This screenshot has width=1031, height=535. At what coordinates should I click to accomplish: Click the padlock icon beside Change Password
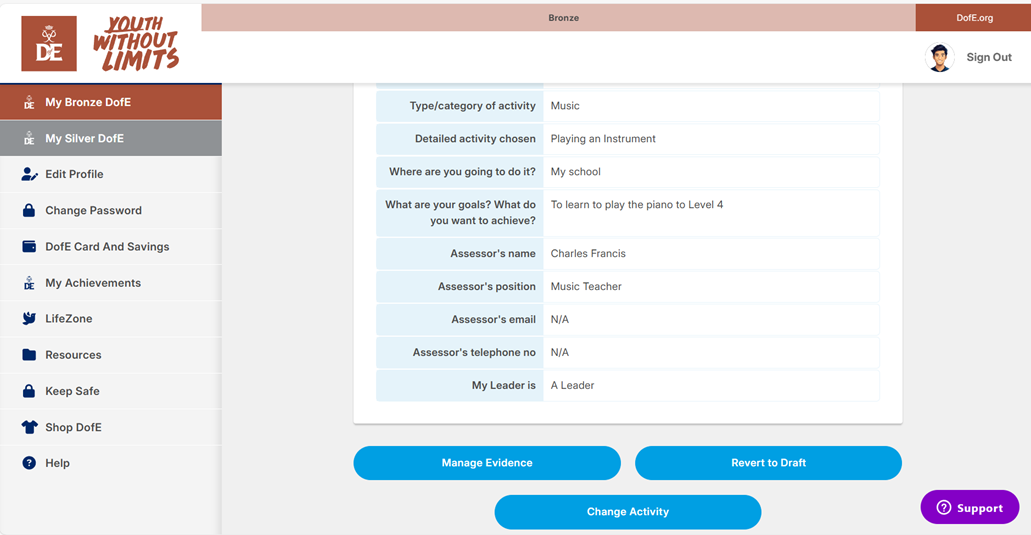click(x=29, y=211)
